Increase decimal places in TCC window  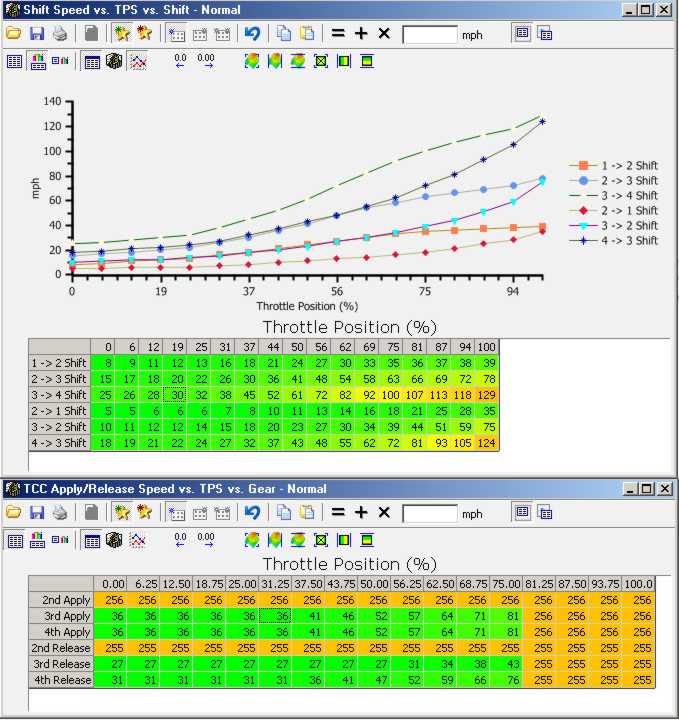(x=206, y=540)
